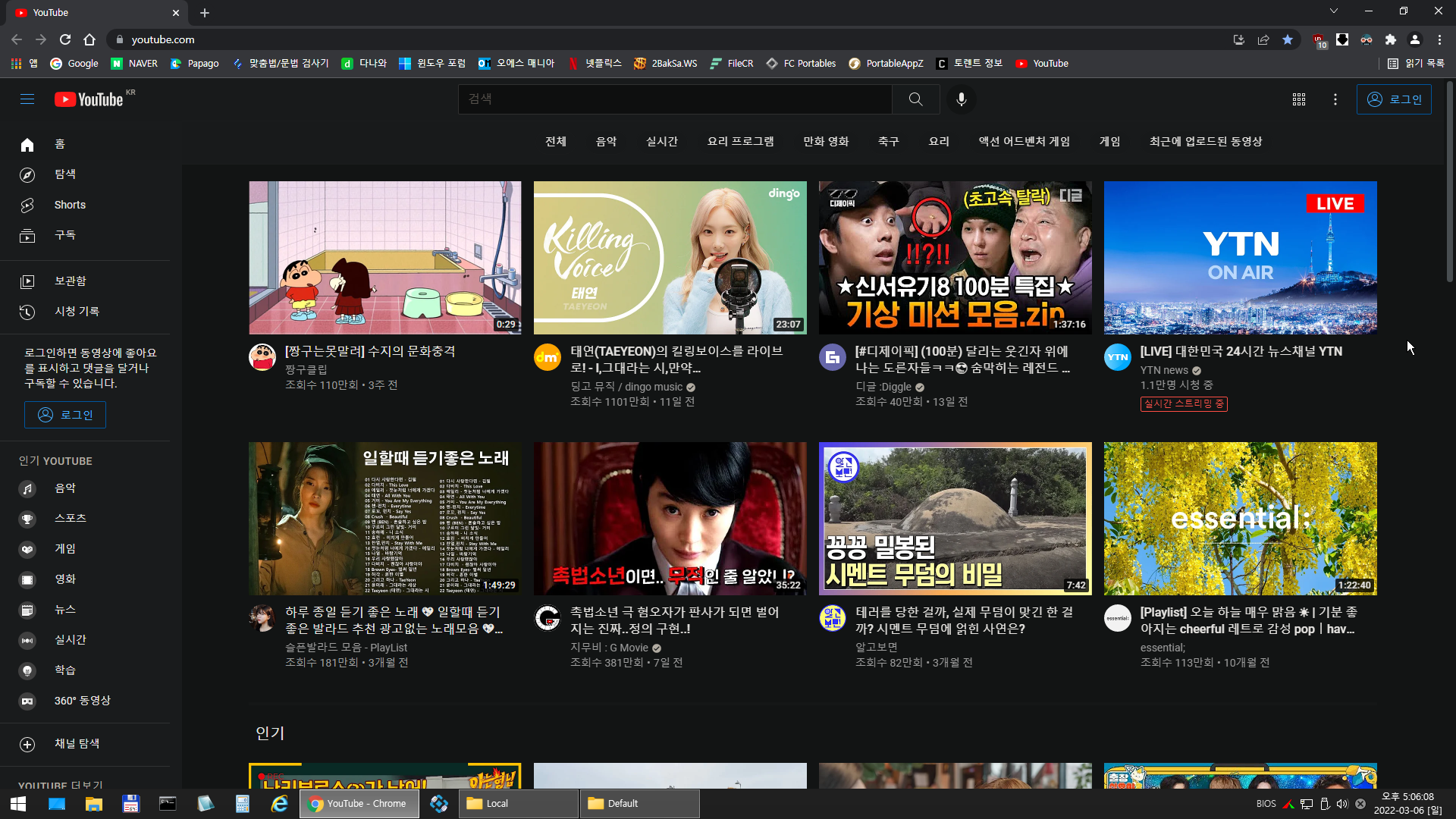Open the 태연 킬링보이스 video title

676,359
